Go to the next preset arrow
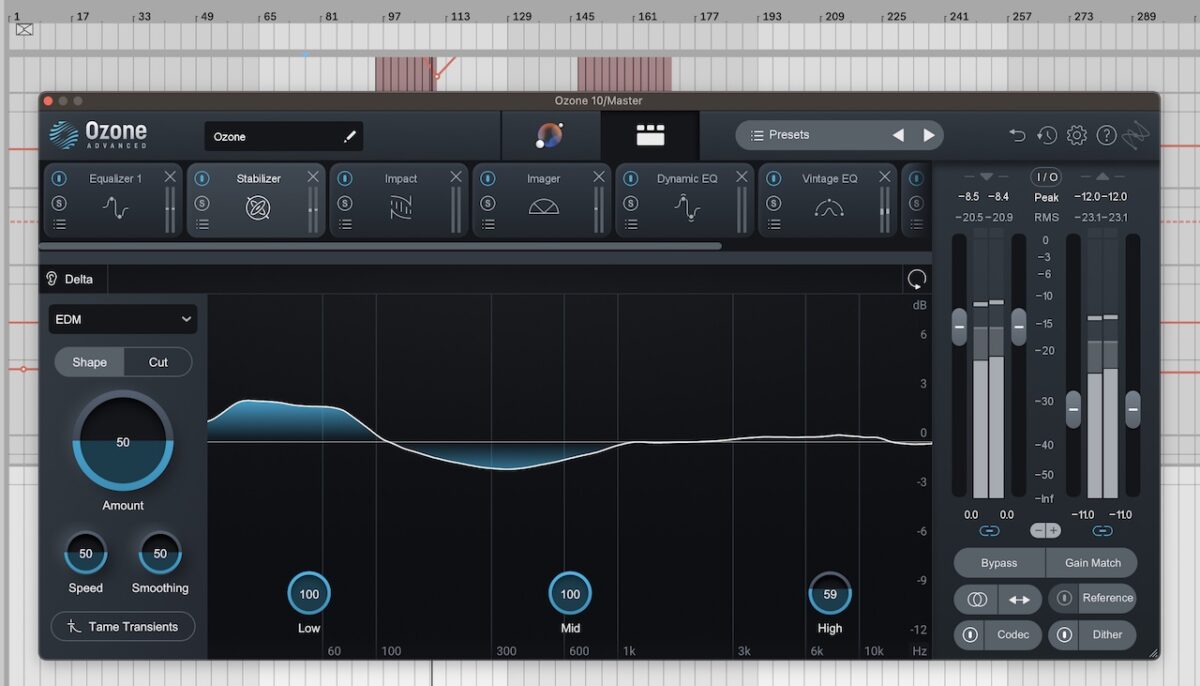 coord(929,135)
